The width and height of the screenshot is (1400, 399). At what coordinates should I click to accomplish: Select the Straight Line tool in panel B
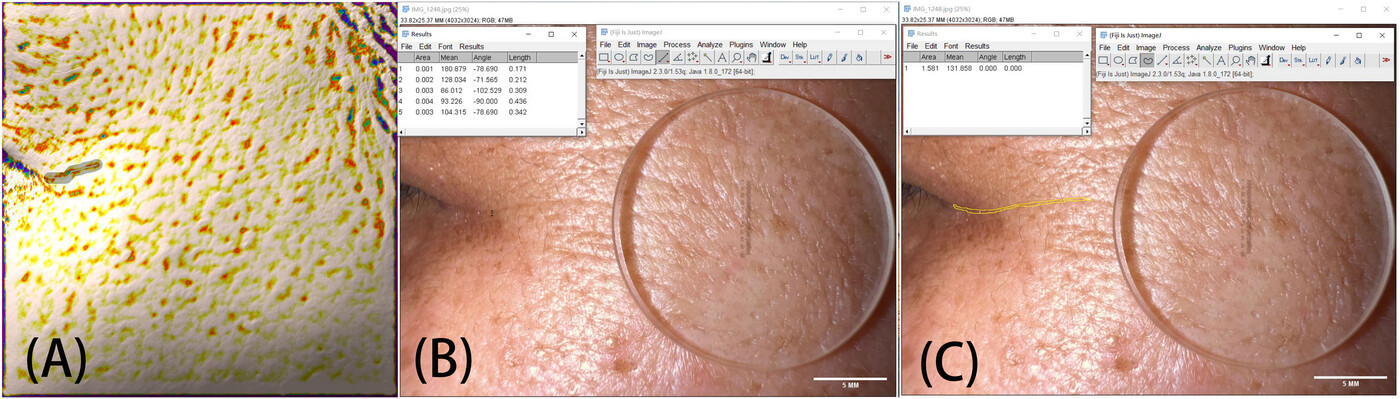[663, 58]
